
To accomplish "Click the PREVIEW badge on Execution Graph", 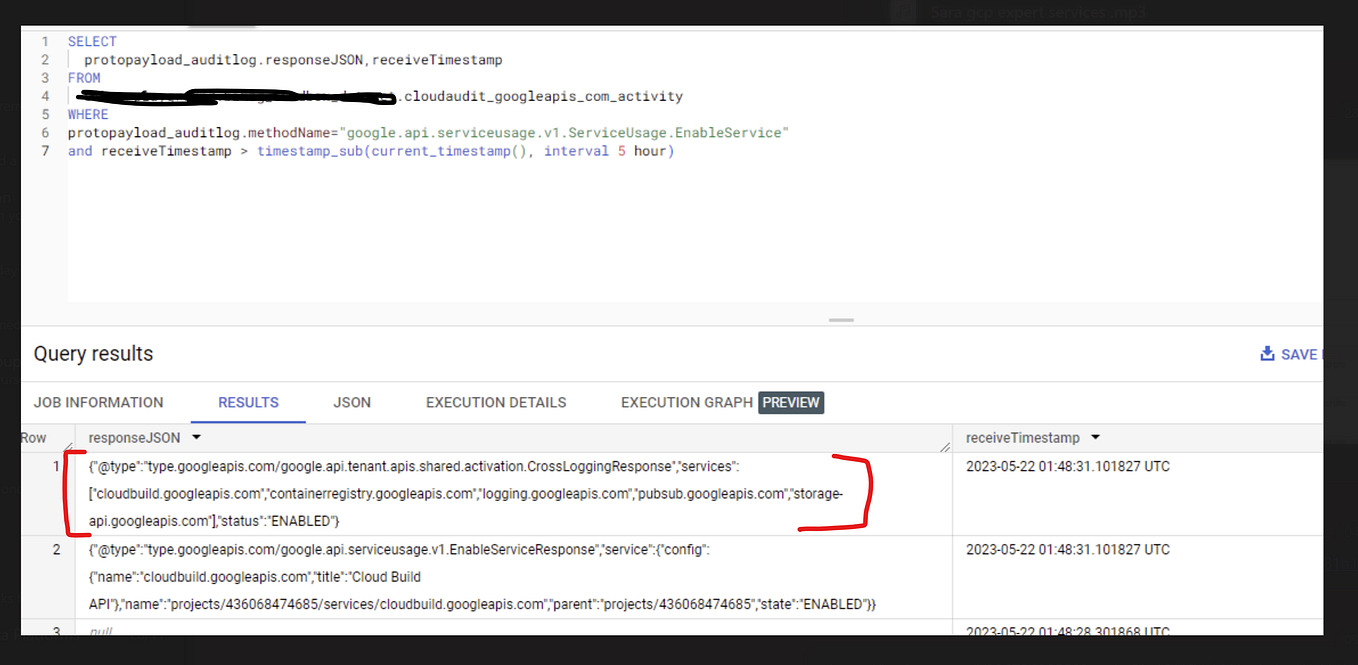I will [x=791, y=402].
